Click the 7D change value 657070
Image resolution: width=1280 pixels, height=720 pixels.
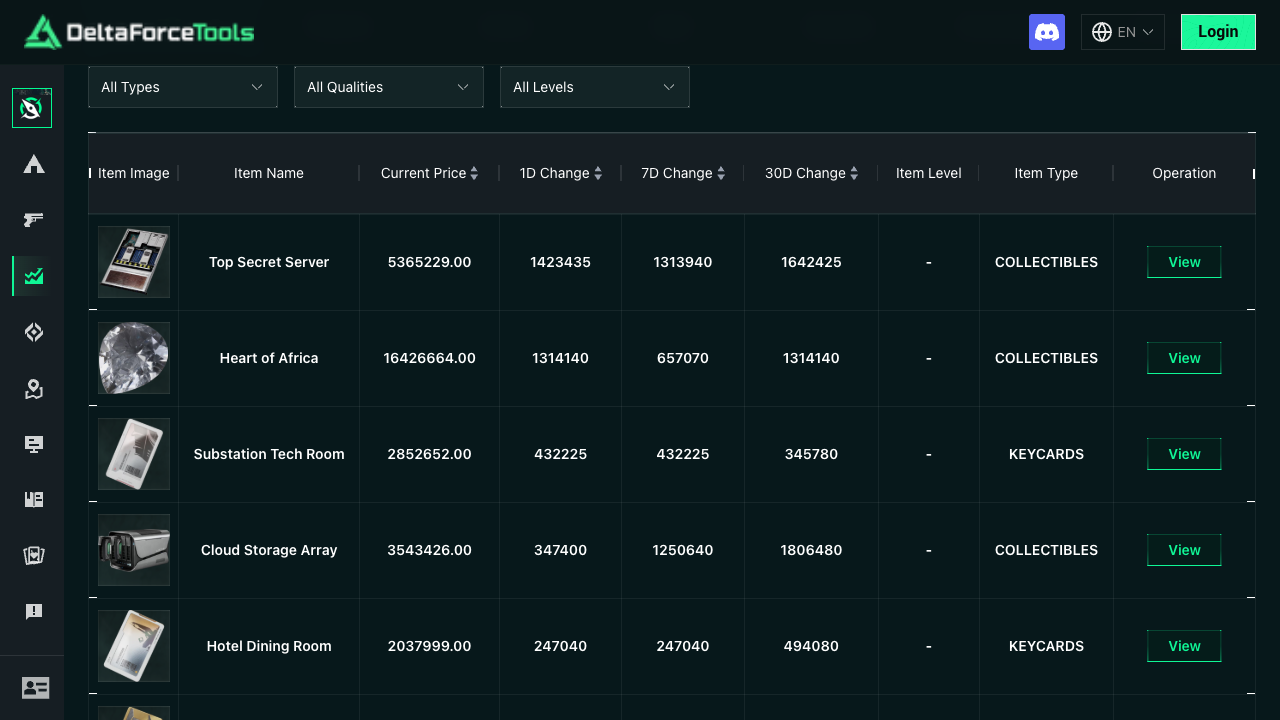(683, 358)
